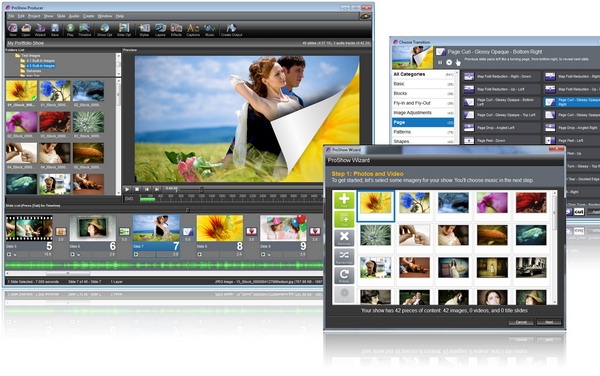Click the transition icon after slide 7
600x376 pixels.
pyautogui.click(x=188, y=231)
